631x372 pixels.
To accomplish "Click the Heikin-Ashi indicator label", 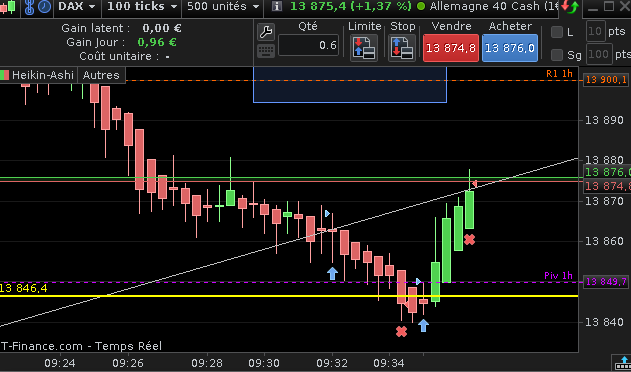I will pos(43,75).
